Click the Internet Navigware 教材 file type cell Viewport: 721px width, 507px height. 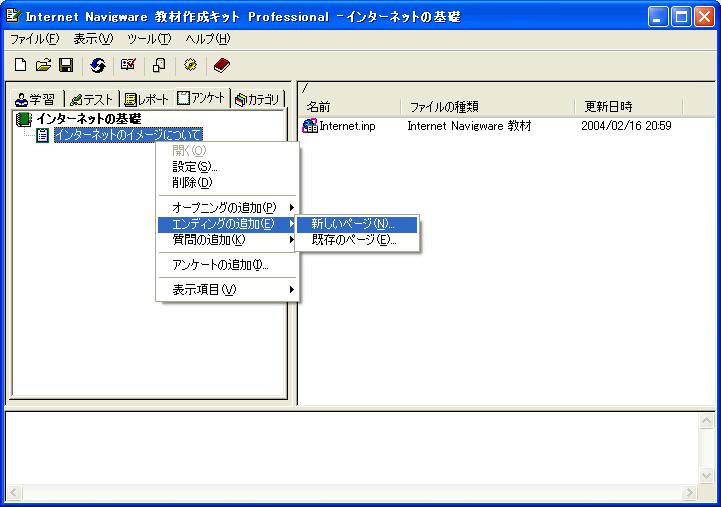469,126
